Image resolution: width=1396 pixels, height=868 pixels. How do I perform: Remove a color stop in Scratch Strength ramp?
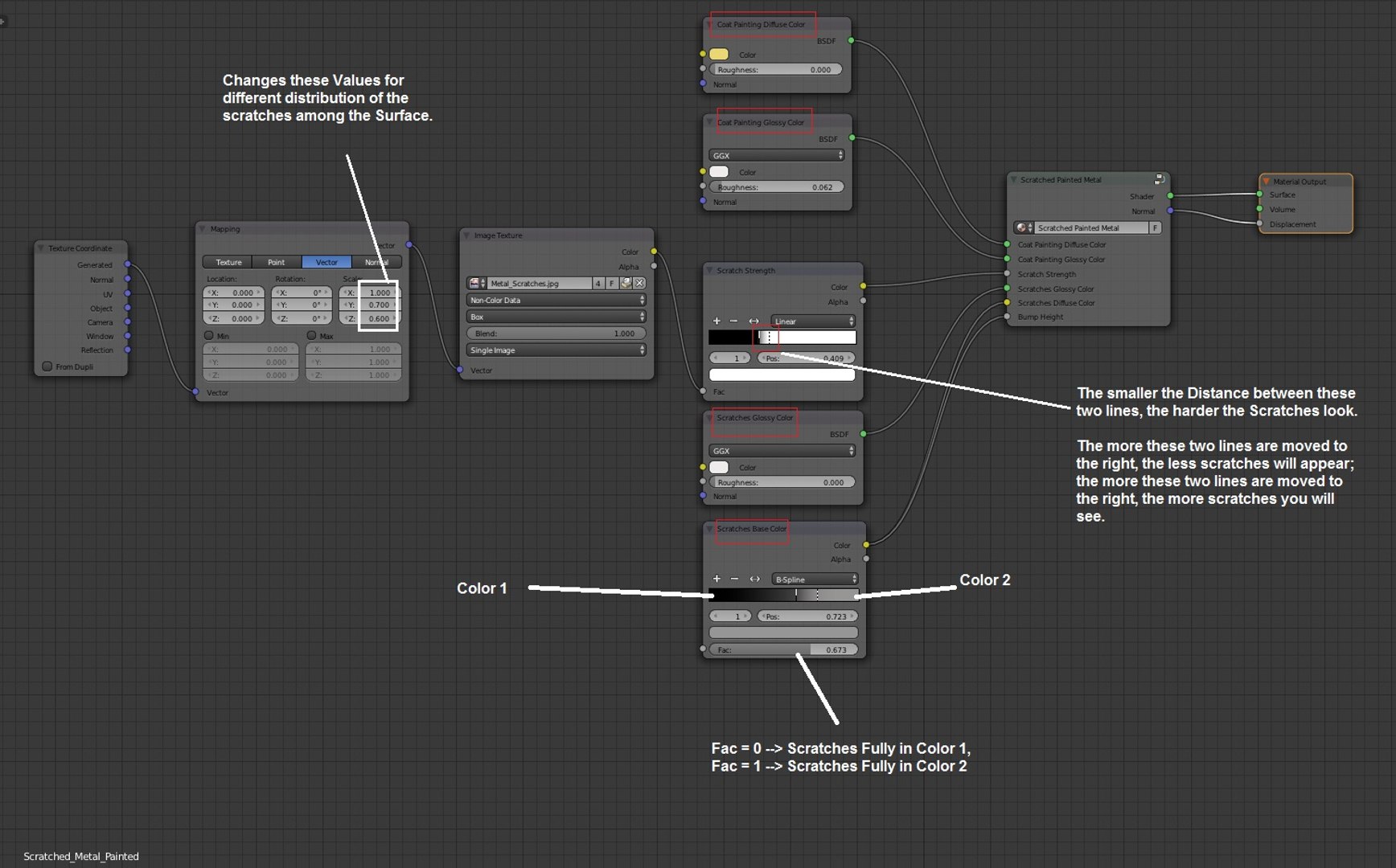tap(733, 321)
